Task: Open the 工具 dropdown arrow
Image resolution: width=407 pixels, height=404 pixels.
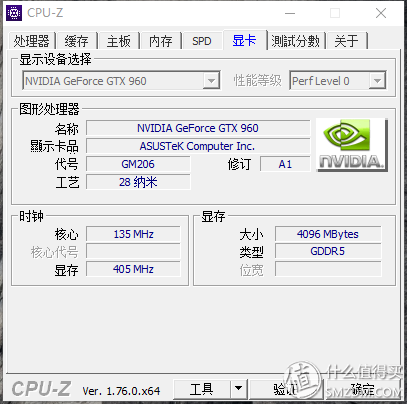Action: pyautogui.click(x=238, y=388)
